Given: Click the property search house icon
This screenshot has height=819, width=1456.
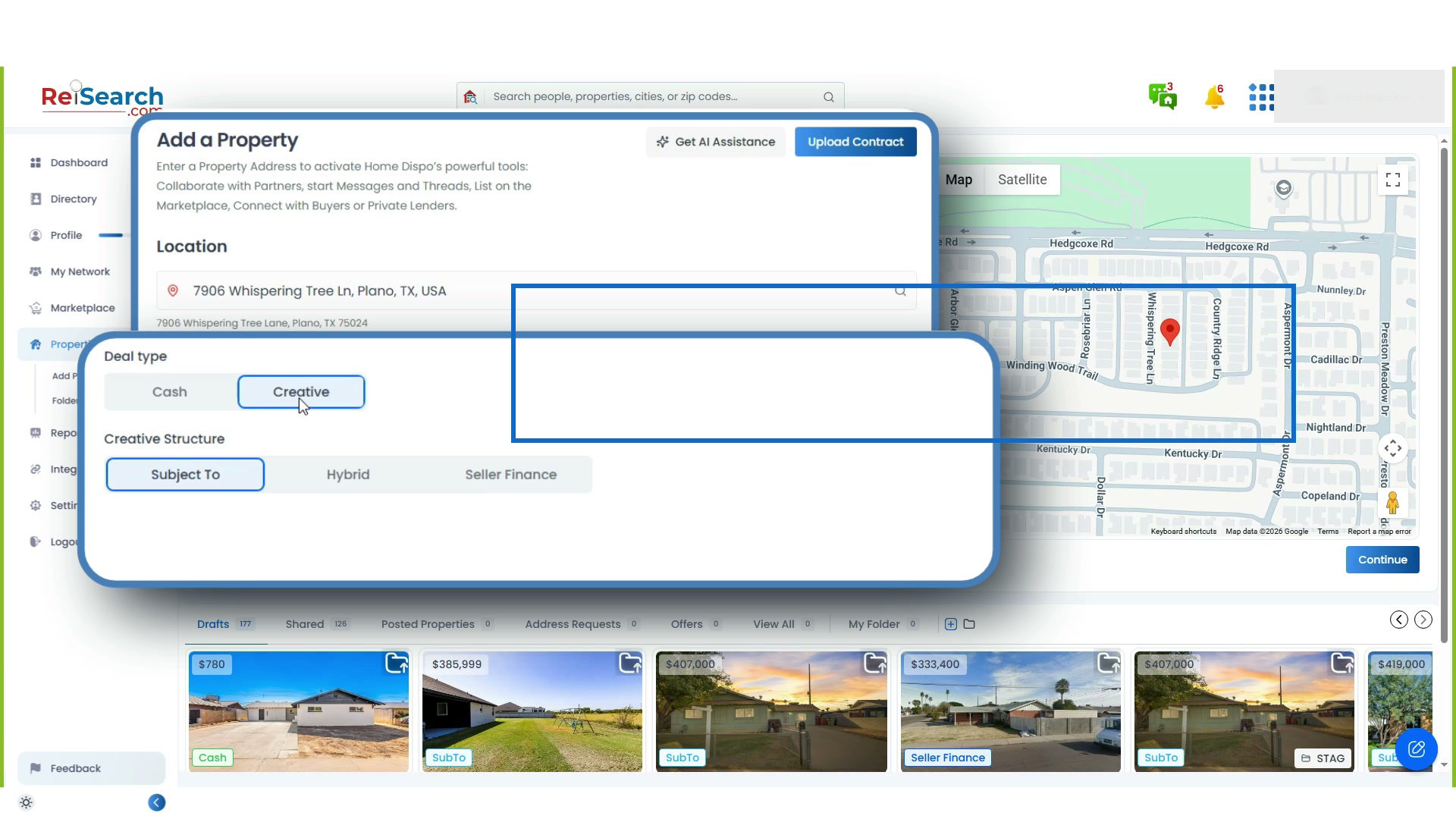Looking at the screenshot, I should 470,97.
